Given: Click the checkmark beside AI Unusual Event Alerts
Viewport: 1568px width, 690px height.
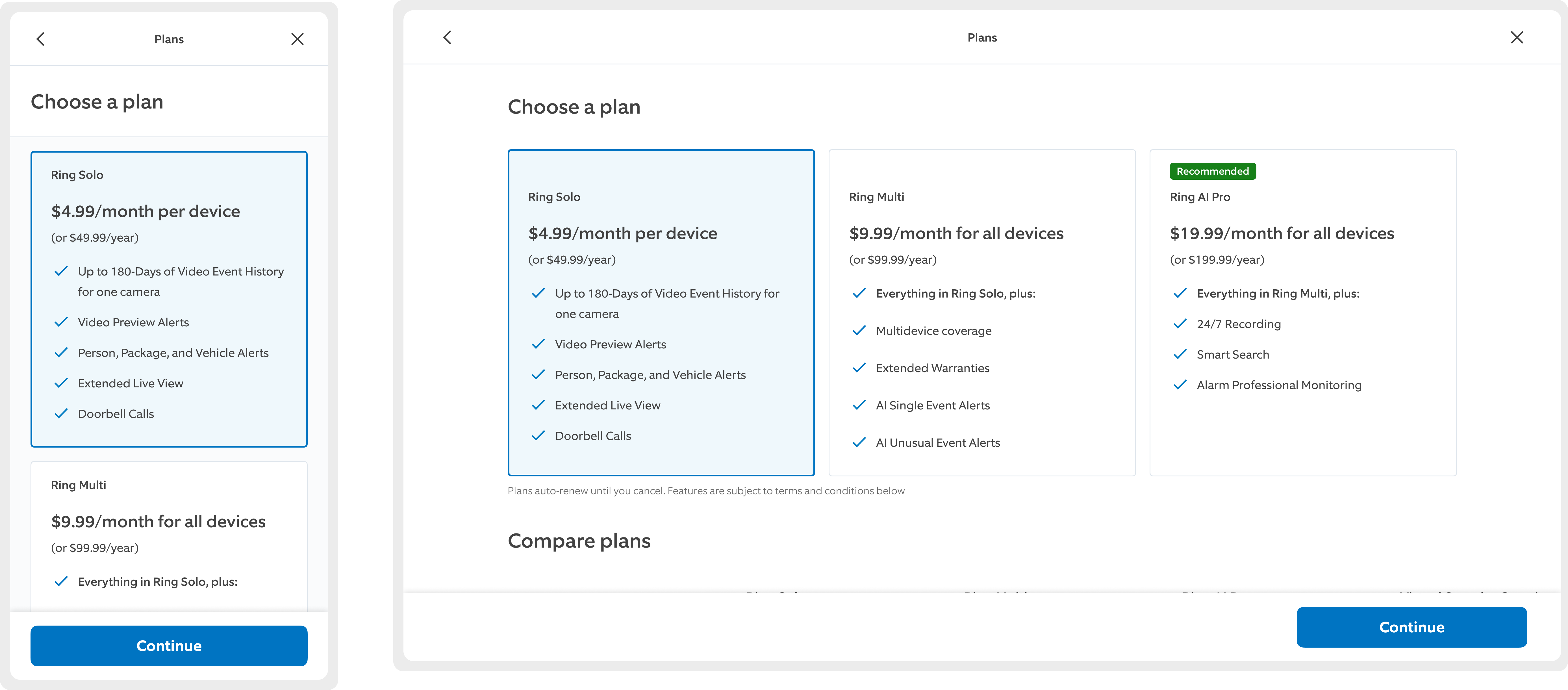Looking at the screenshot, I should click(x=859, y=442).
